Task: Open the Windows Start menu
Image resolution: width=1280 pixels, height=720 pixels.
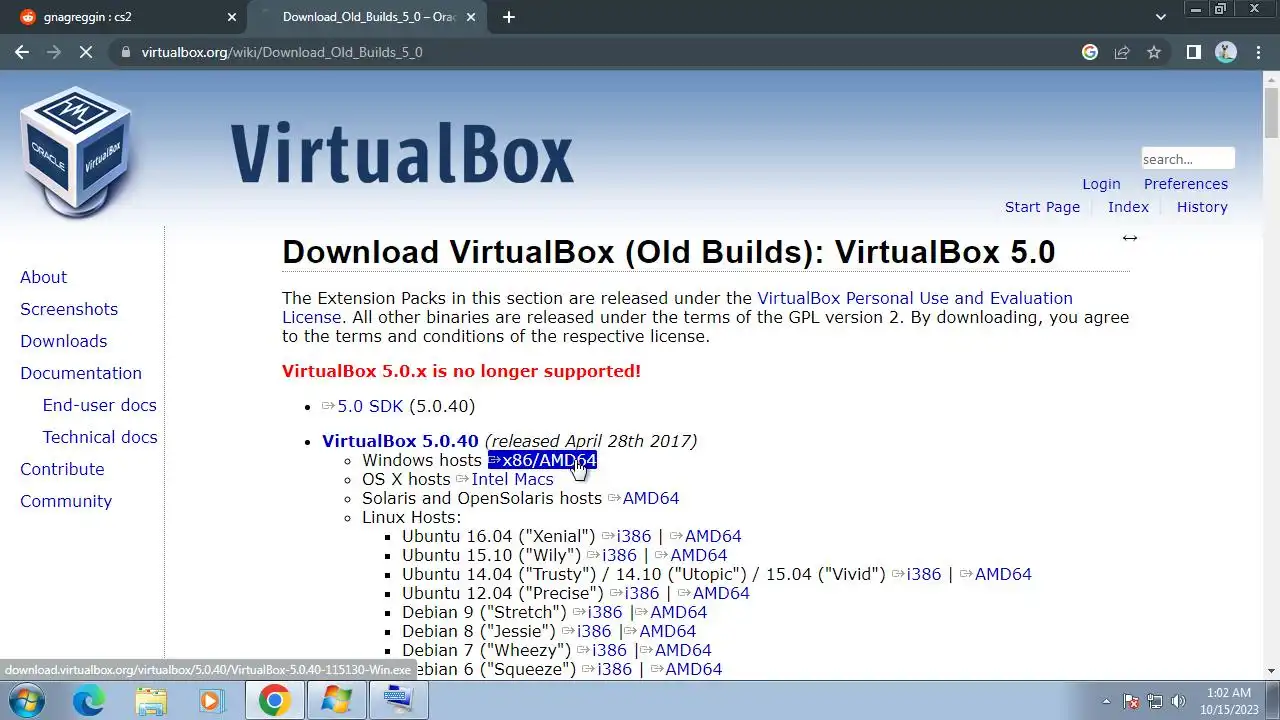Action: [x=26, y=700]
